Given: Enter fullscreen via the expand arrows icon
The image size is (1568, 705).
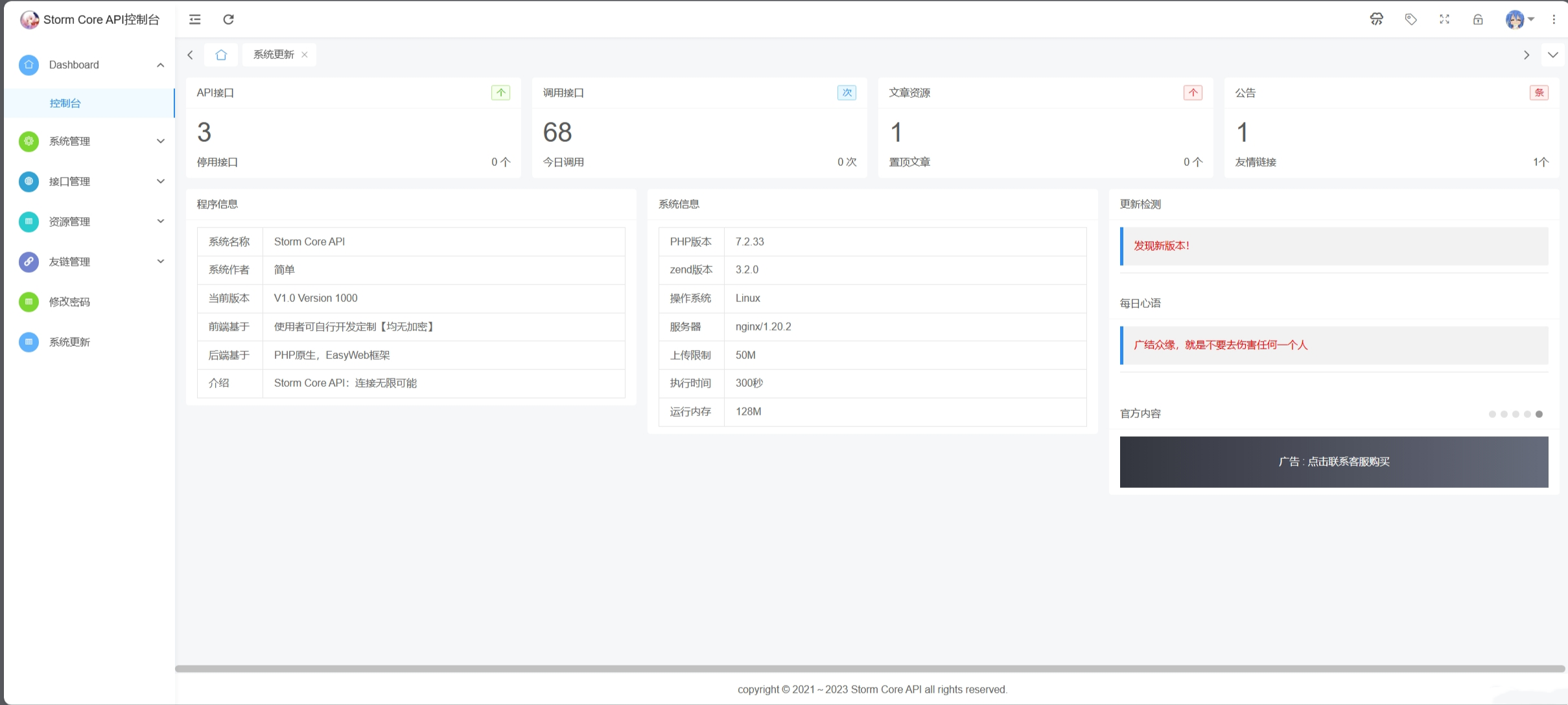Looking at the screenshot, I should point(1444,19).
